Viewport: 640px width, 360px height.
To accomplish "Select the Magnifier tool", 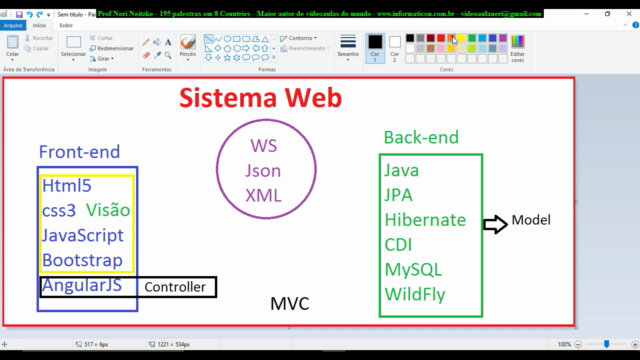I will 168,55.
